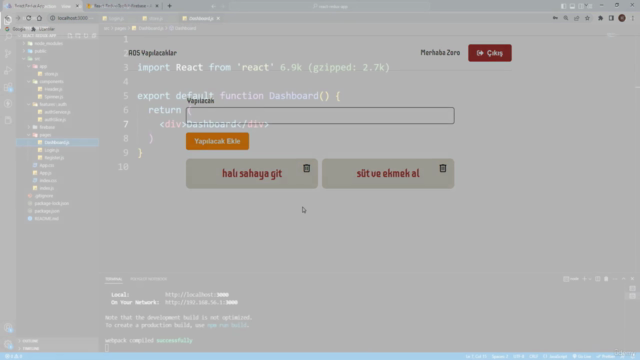Open the Thunder Client lightning icon
640x360 pixels.
coord(8,104)
